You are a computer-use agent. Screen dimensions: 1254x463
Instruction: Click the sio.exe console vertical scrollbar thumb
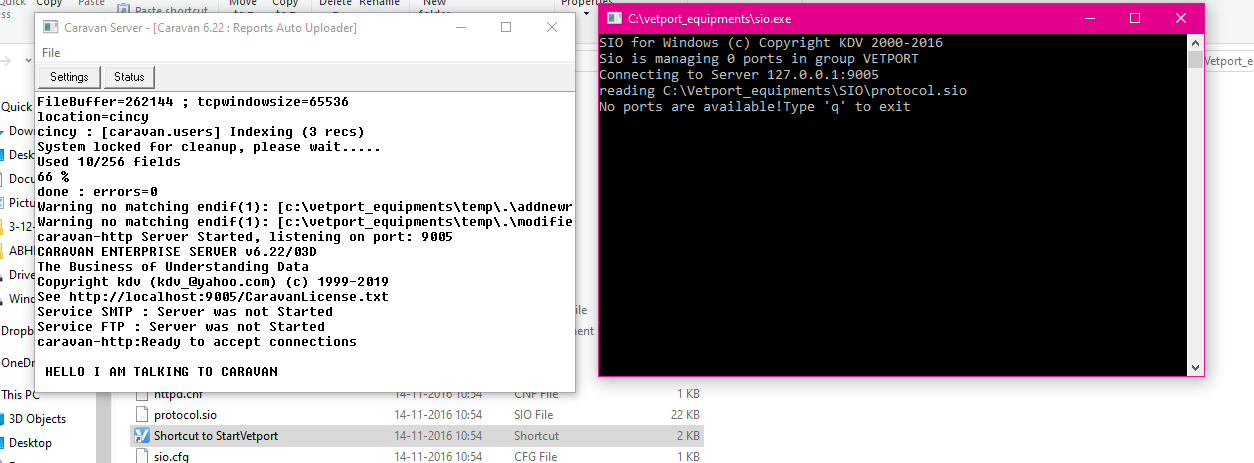(1195, 60)
